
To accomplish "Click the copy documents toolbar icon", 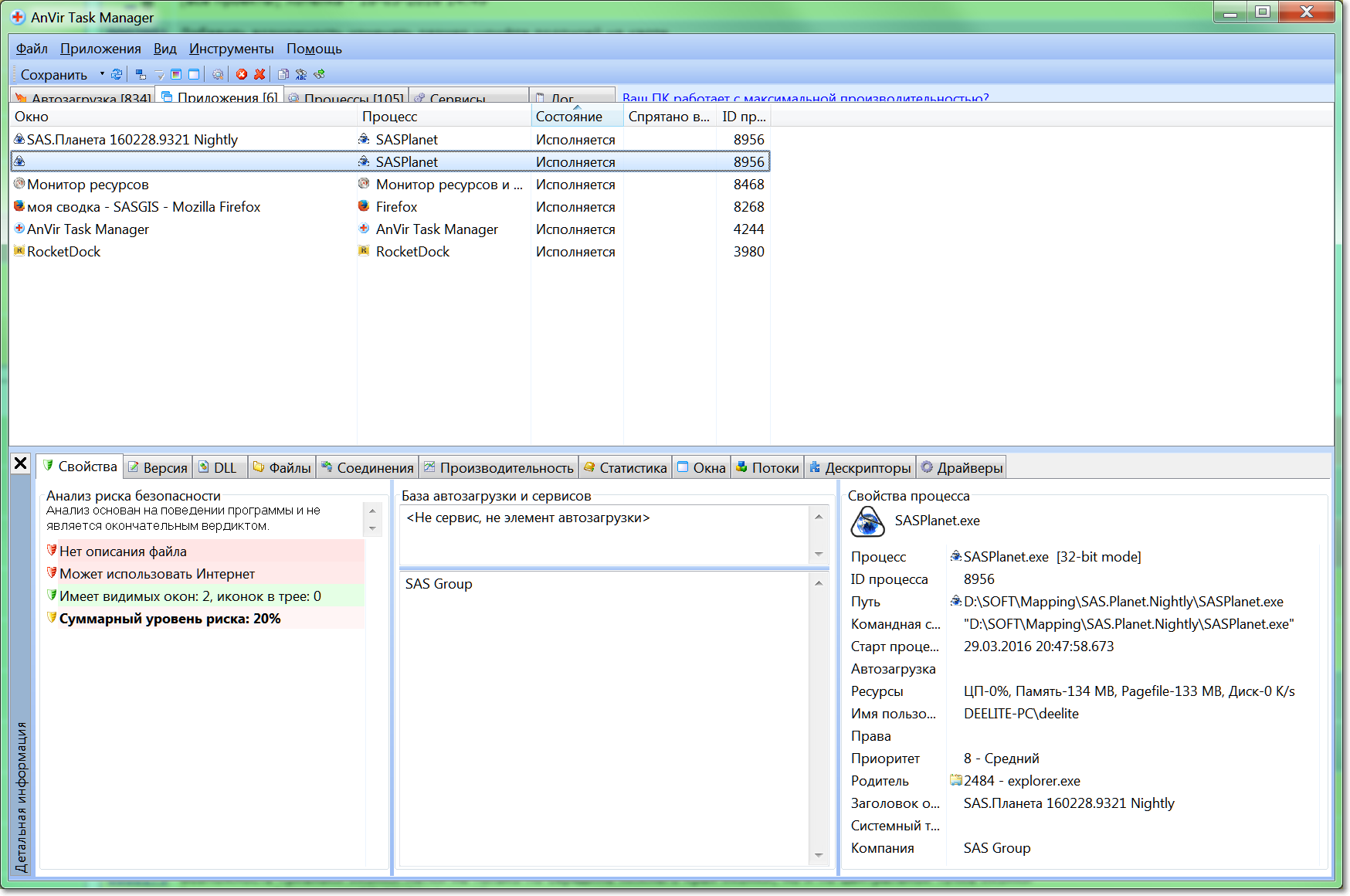I will (283, 75).
